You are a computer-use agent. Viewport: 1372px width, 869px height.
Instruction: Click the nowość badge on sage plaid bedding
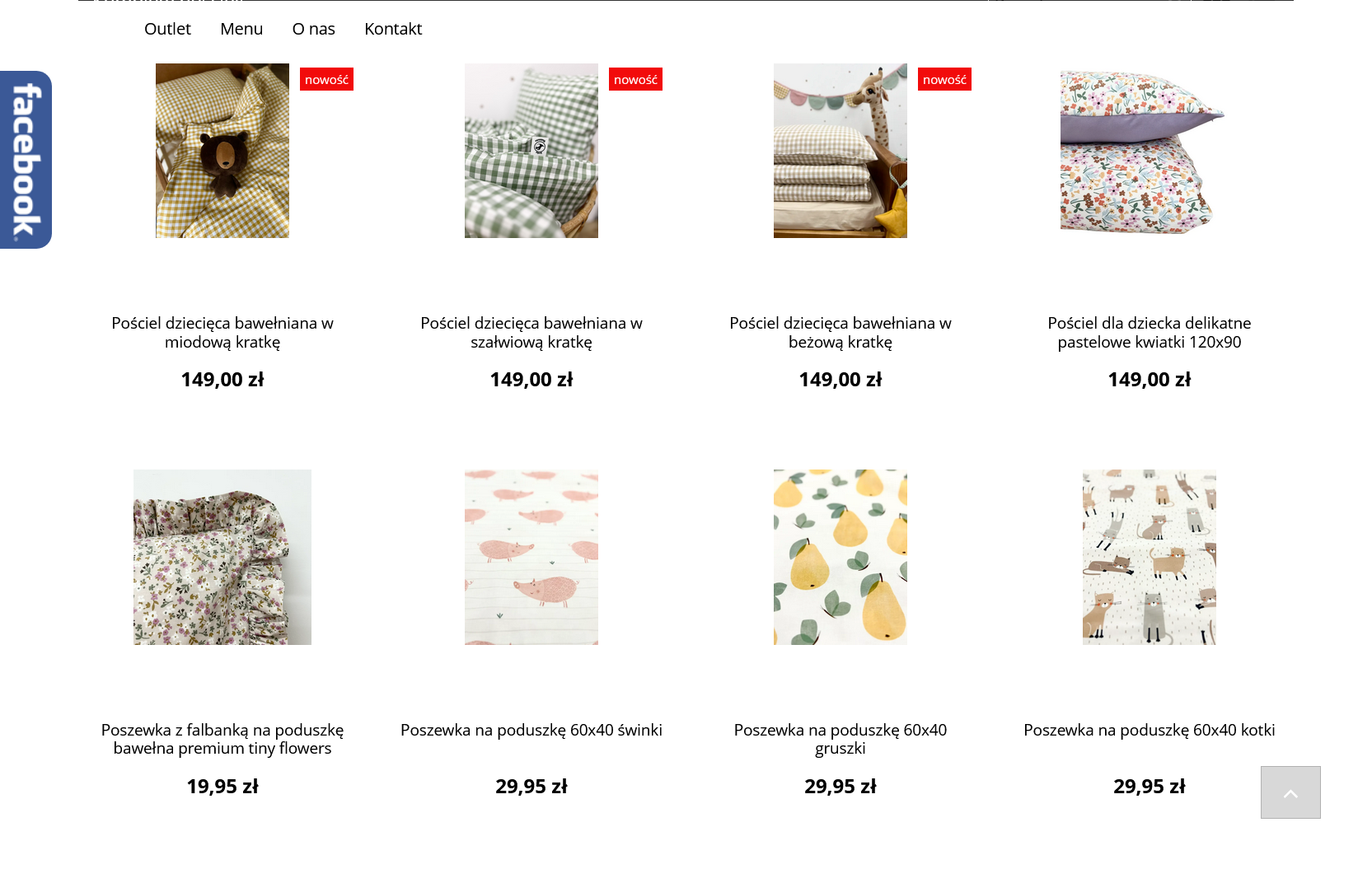635,79
